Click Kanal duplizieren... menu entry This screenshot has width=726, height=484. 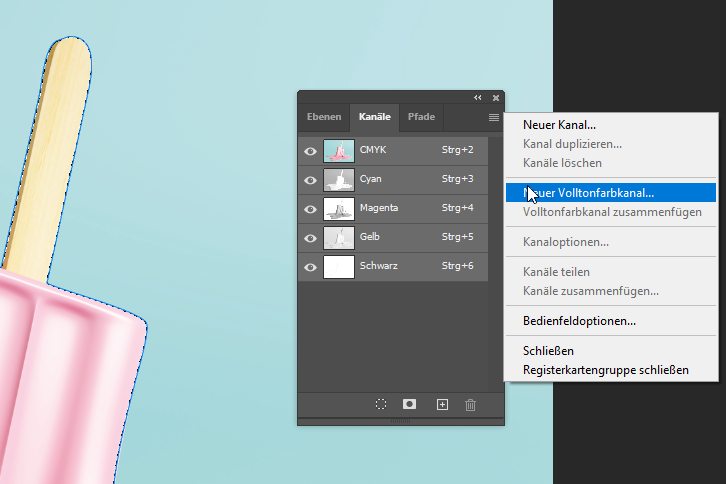point(572,144)
